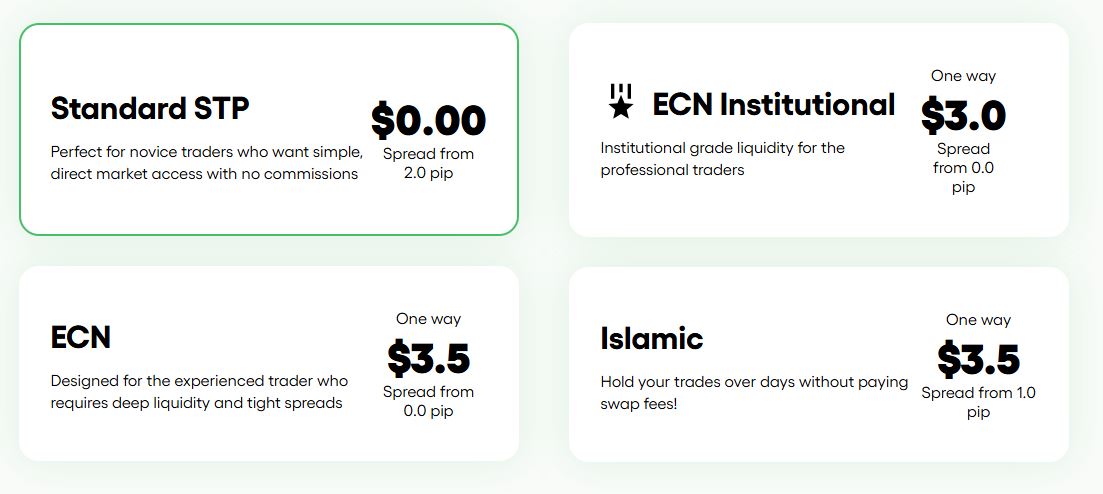Click the experienced trader description under ECN

pyautogui.click(x=199, y=392)
